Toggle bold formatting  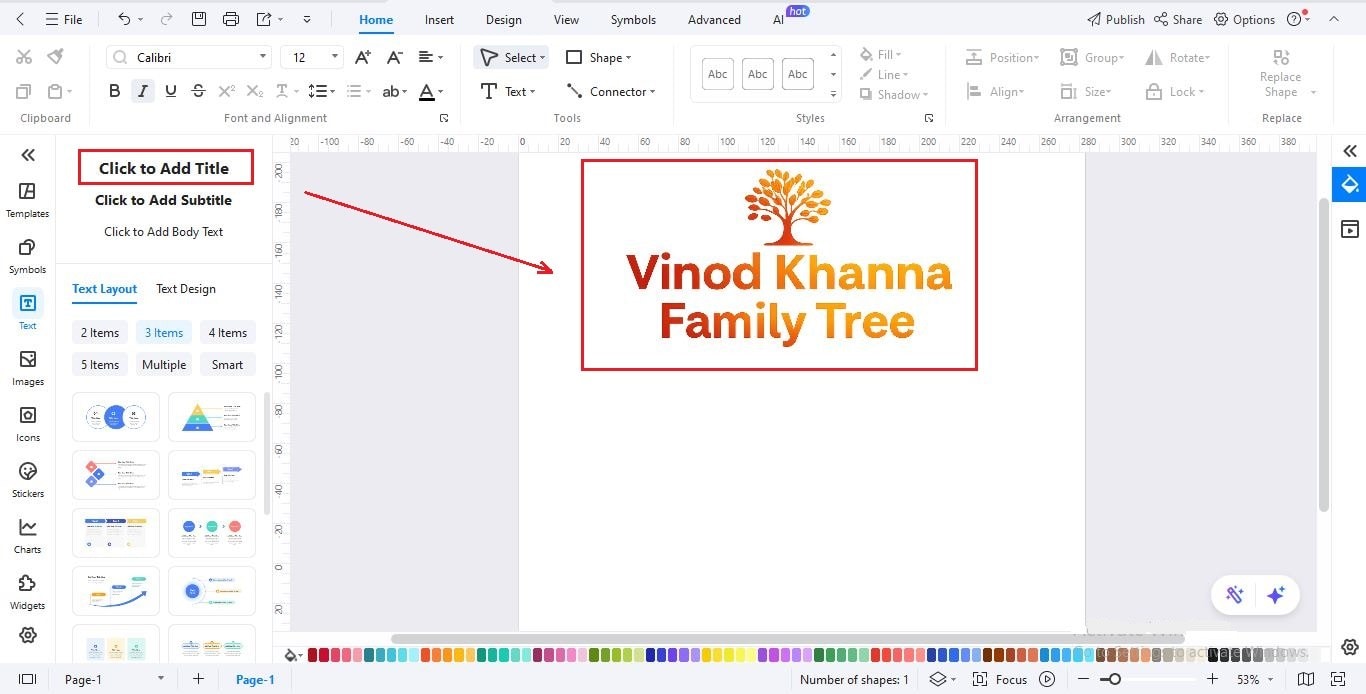coord(114,90)
